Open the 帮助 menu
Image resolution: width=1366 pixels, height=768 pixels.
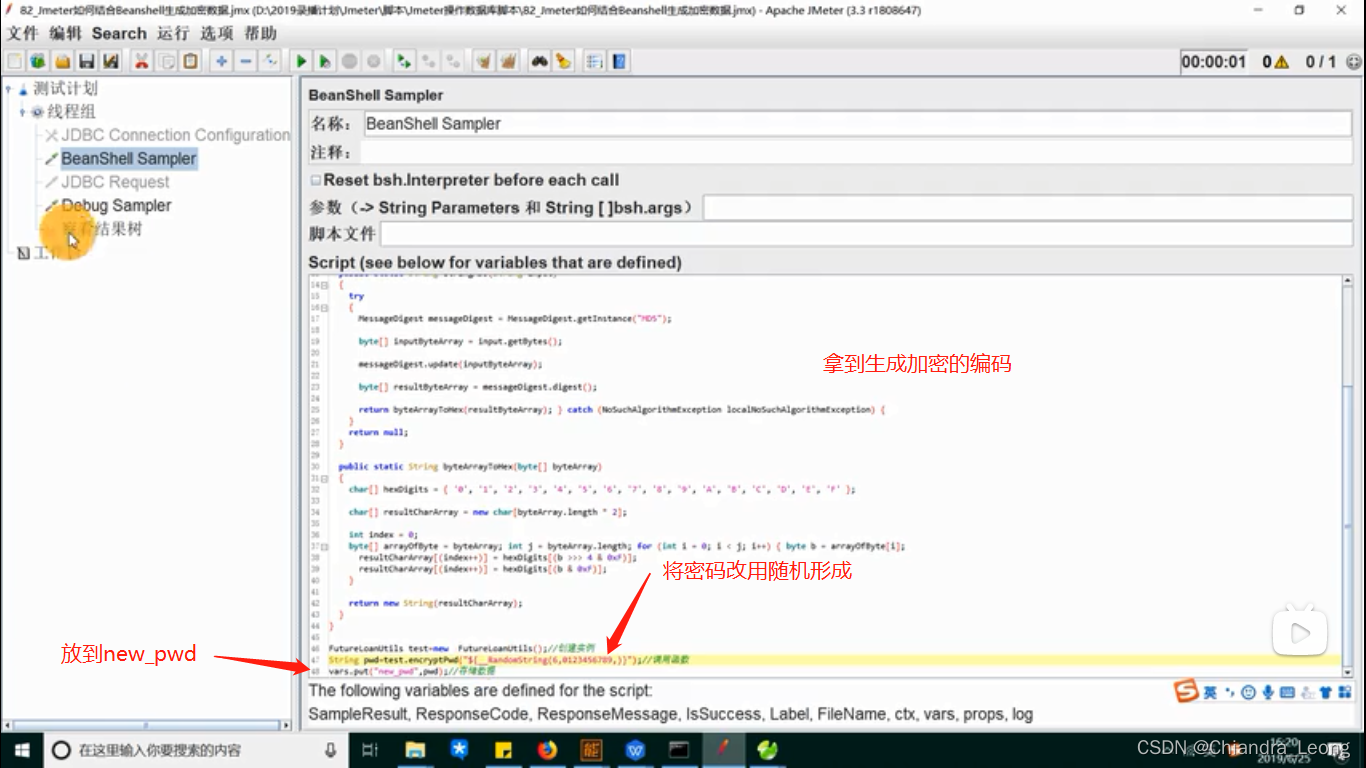coord(260,33)
